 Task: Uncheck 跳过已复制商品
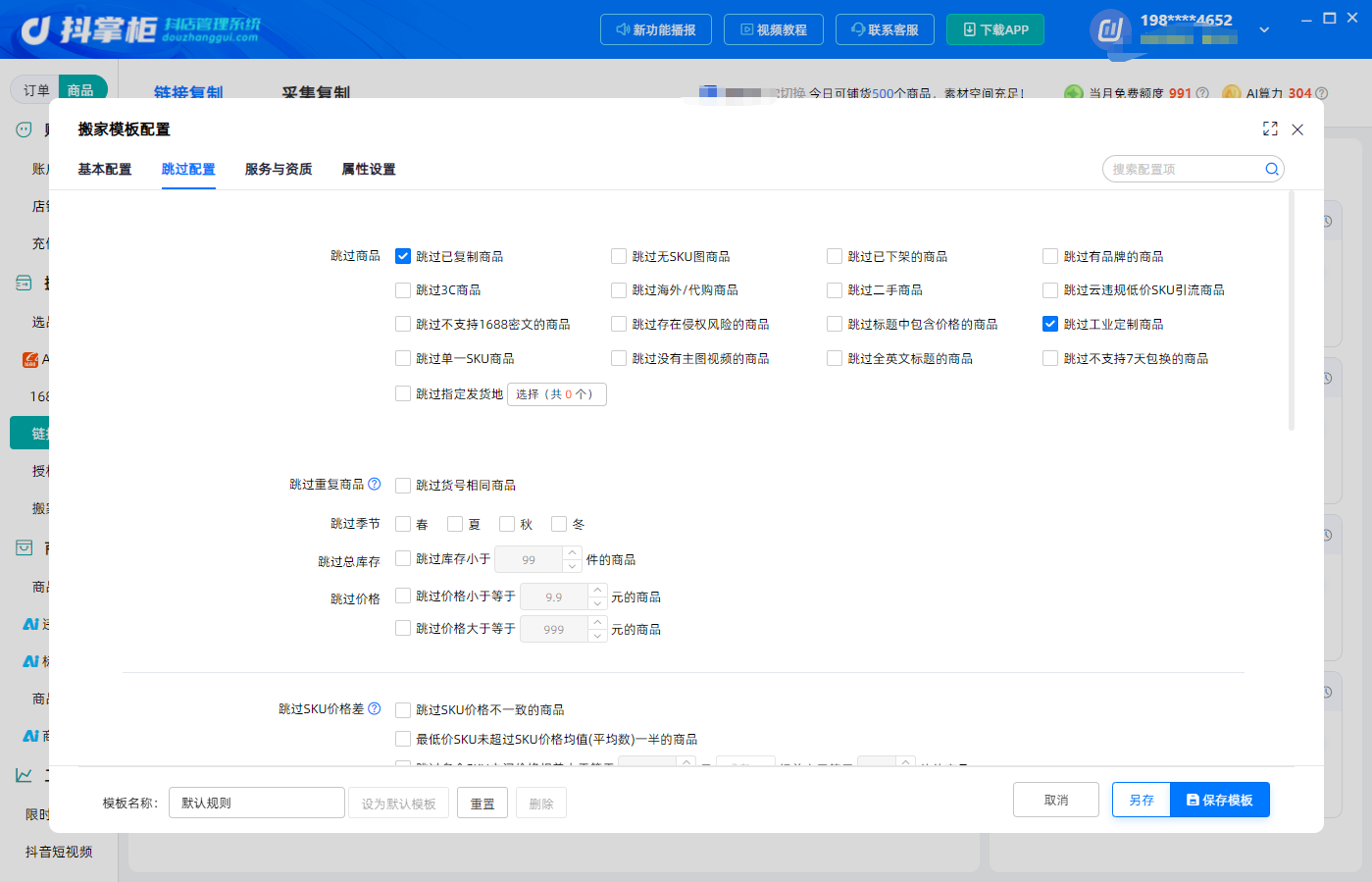(403, 256)
